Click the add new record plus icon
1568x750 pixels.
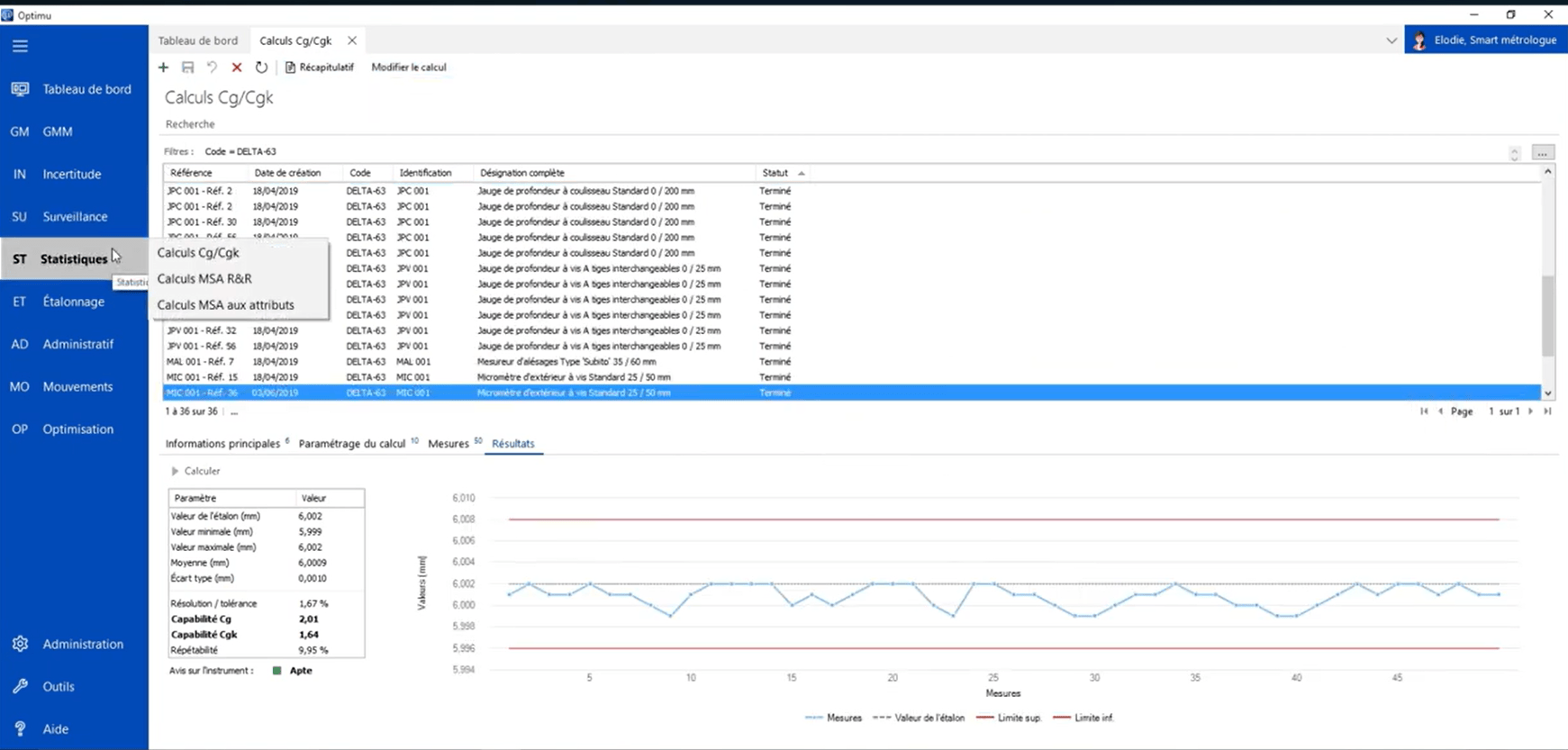163,68
